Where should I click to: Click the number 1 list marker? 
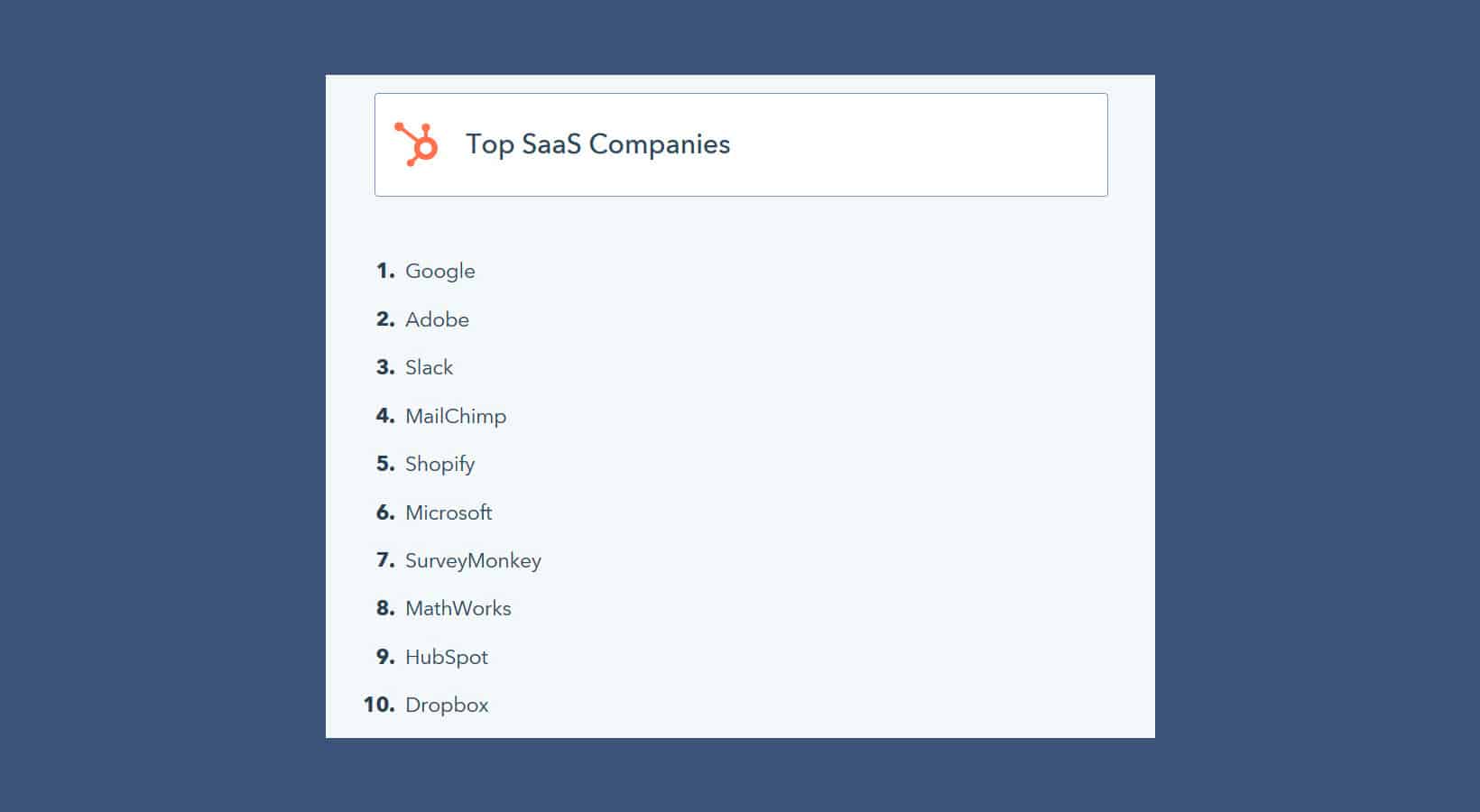pos(385,271)
